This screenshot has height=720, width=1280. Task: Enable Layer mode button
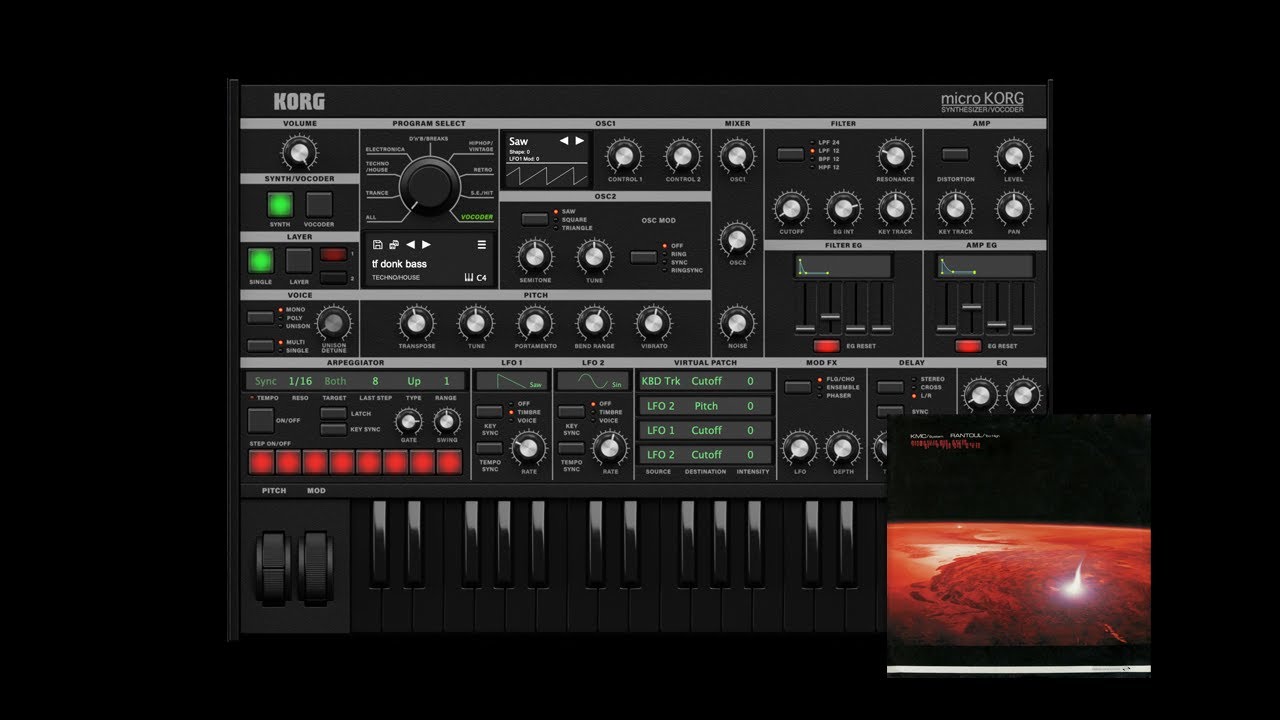point(299,261)
